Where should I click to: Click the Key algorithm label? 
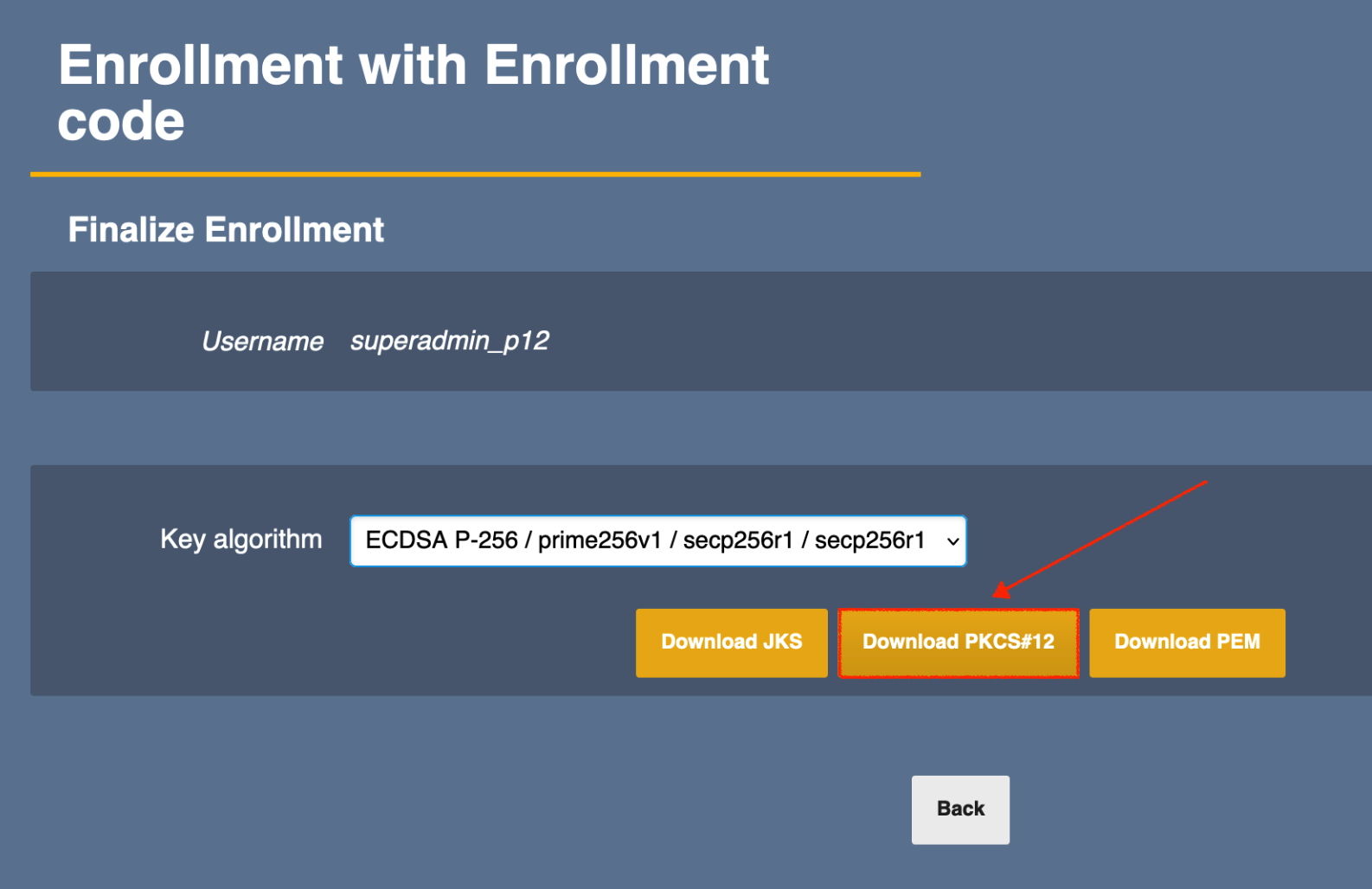pos(240,540)
